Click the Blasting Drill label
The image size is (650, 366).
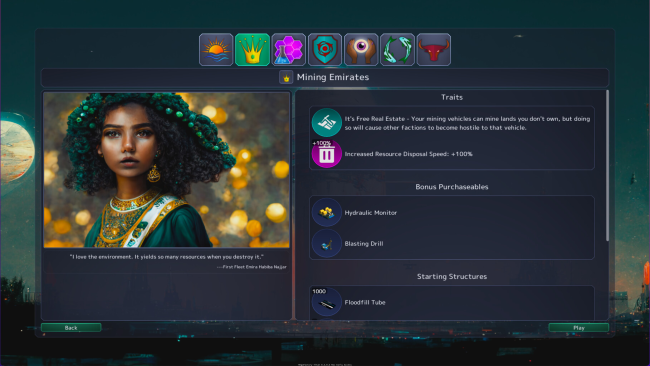click(x=364, y=244)
